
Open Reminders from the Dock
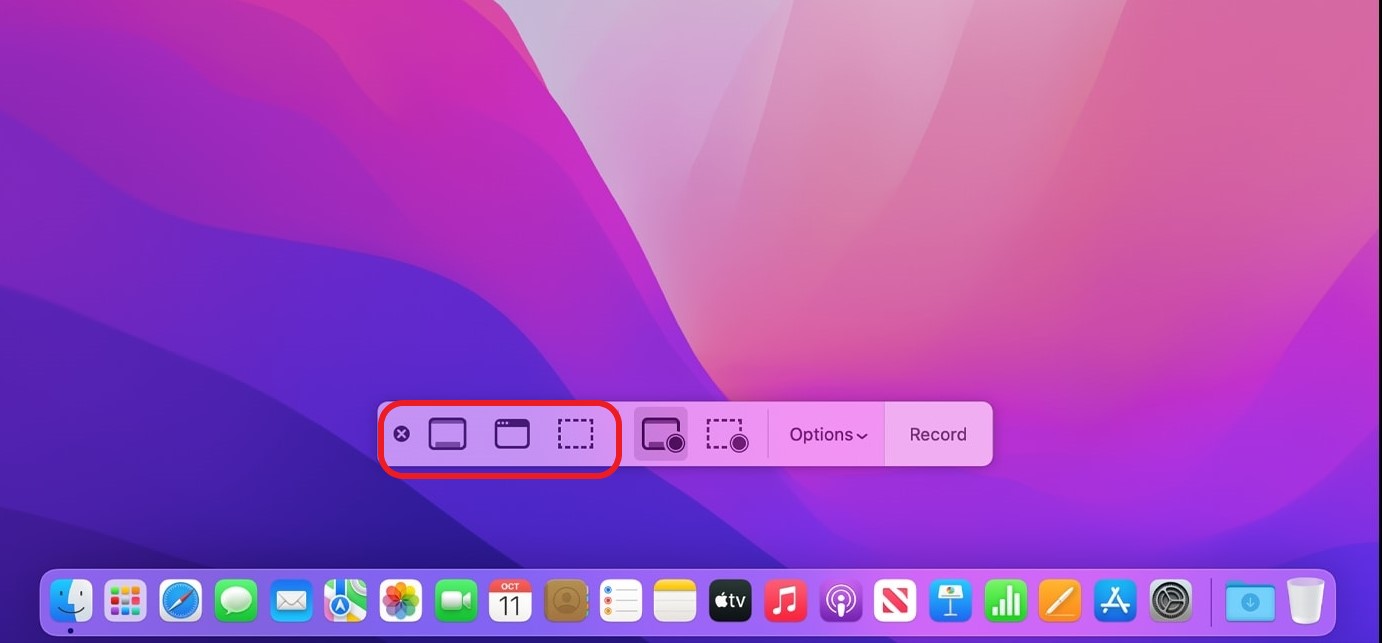[x=620, y=601]
